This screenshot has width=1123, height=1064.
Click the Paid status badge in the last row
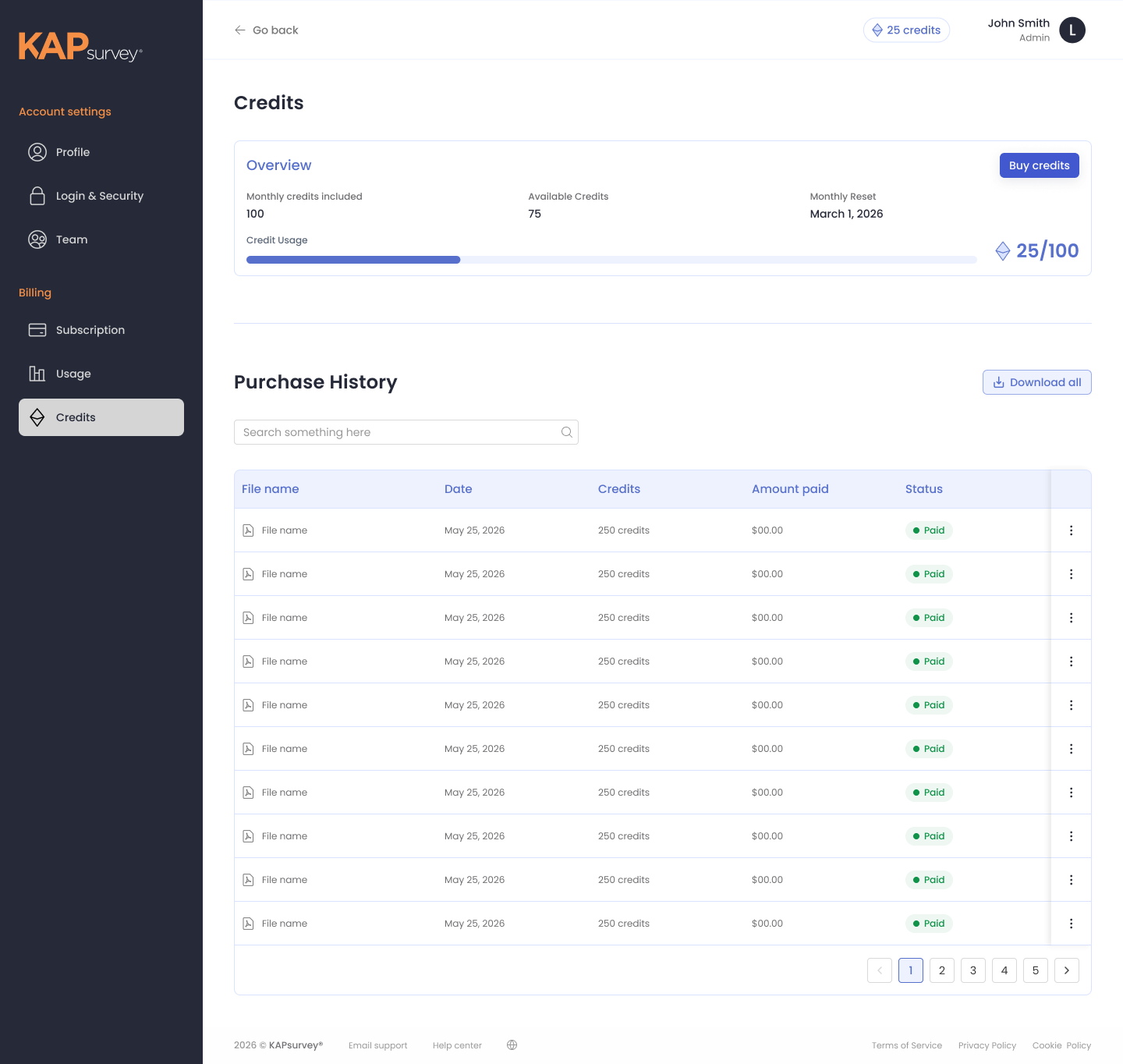[929, 924]
